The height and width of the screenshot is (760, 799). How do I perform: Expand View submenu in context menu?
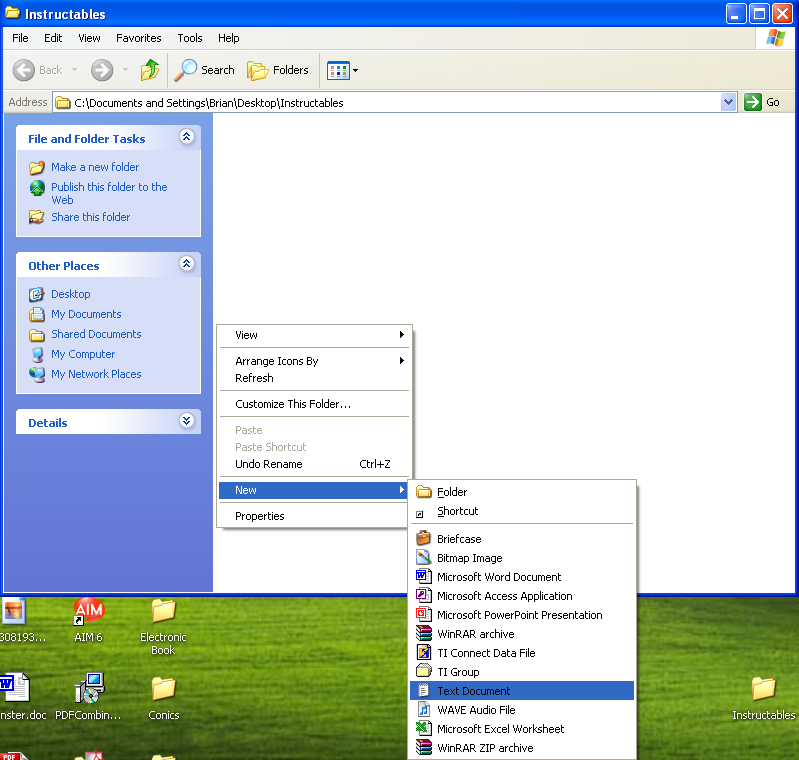click(314, 335)
